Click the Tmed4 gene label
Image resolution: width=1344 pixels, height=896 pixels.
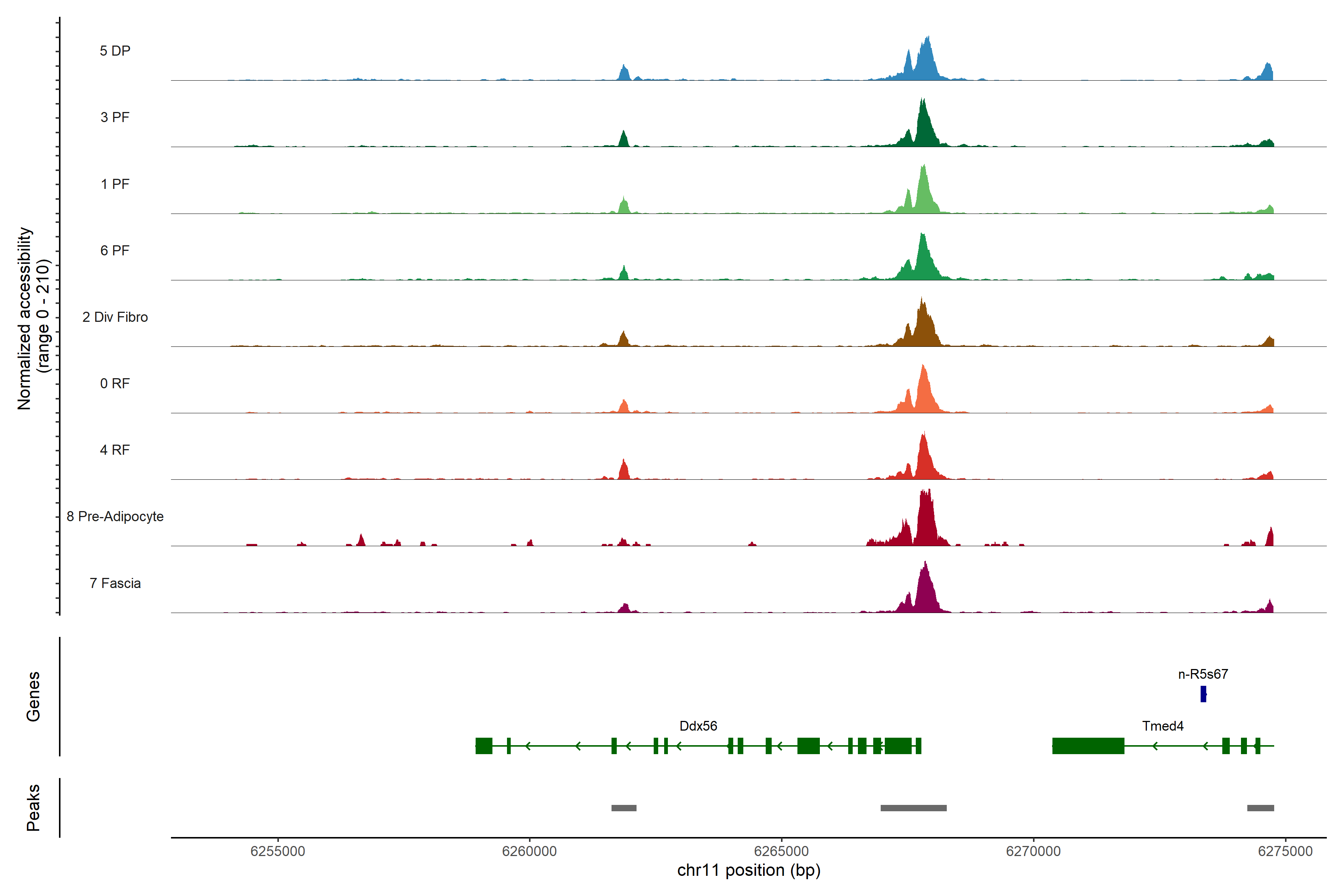point(1162,726)
